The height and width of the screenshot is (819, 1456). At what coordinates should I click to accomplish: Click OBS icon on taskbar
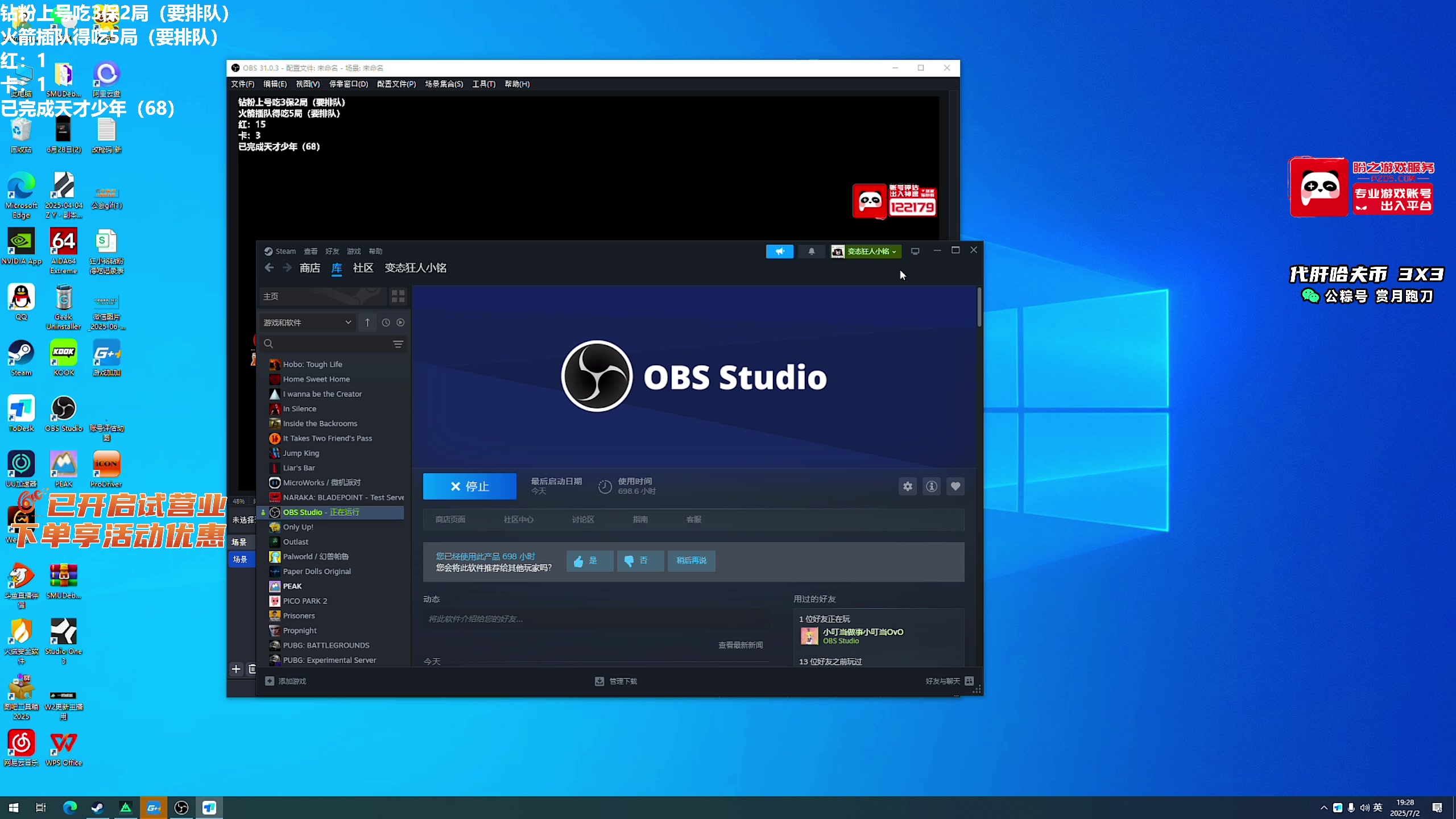(x=181, y=808)
